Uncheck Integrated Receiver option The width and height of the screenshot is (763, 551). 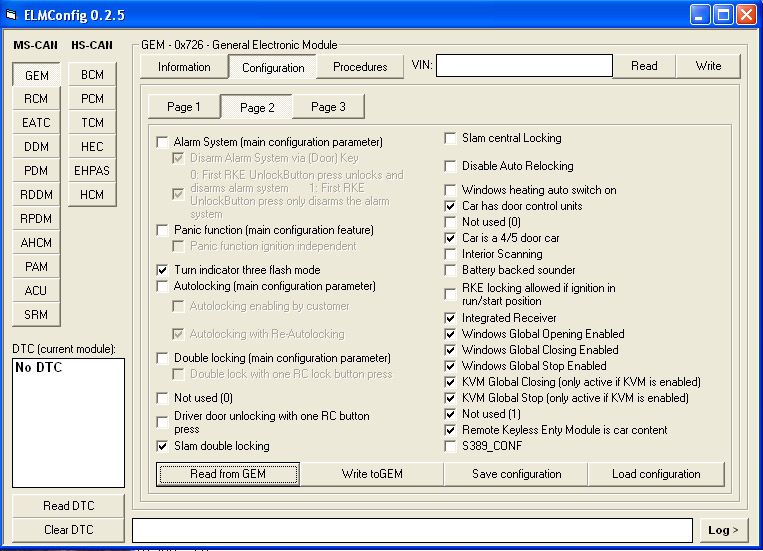click(x=452, y=318)
